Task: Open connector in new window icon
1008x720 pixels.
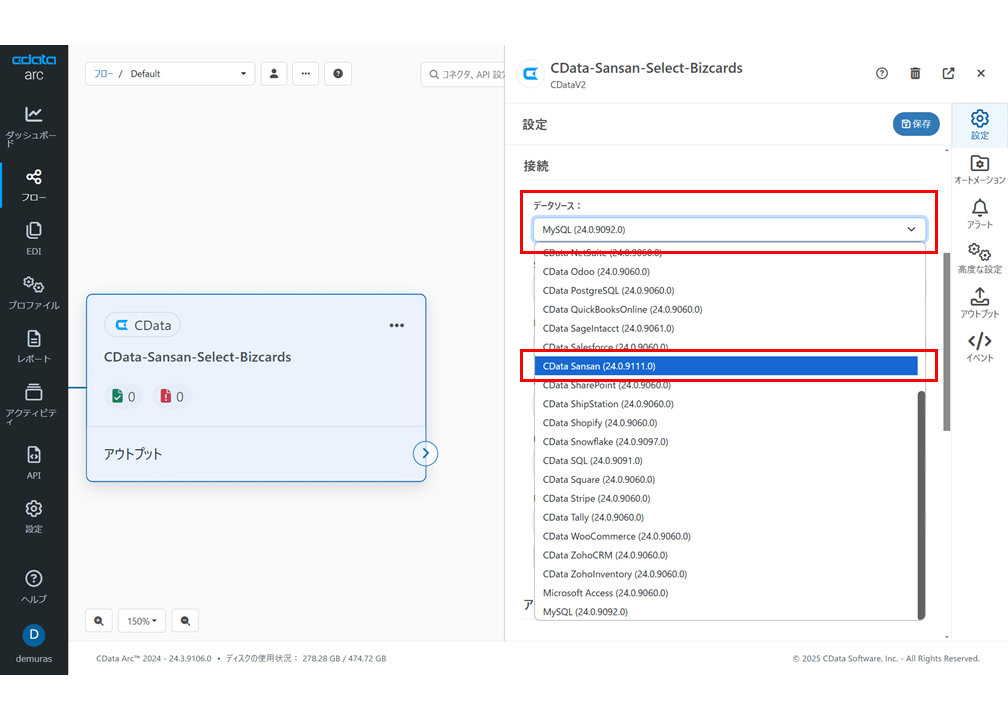Action: (948, 73)
